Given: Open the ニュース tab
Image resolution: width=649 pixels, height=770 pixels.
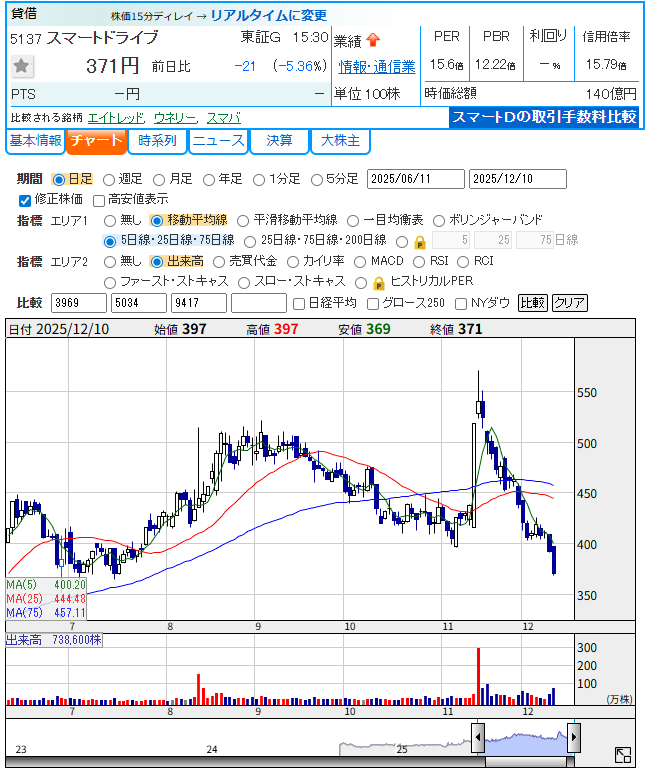Looking at the screenshot, I should click(x=218, y=141).
